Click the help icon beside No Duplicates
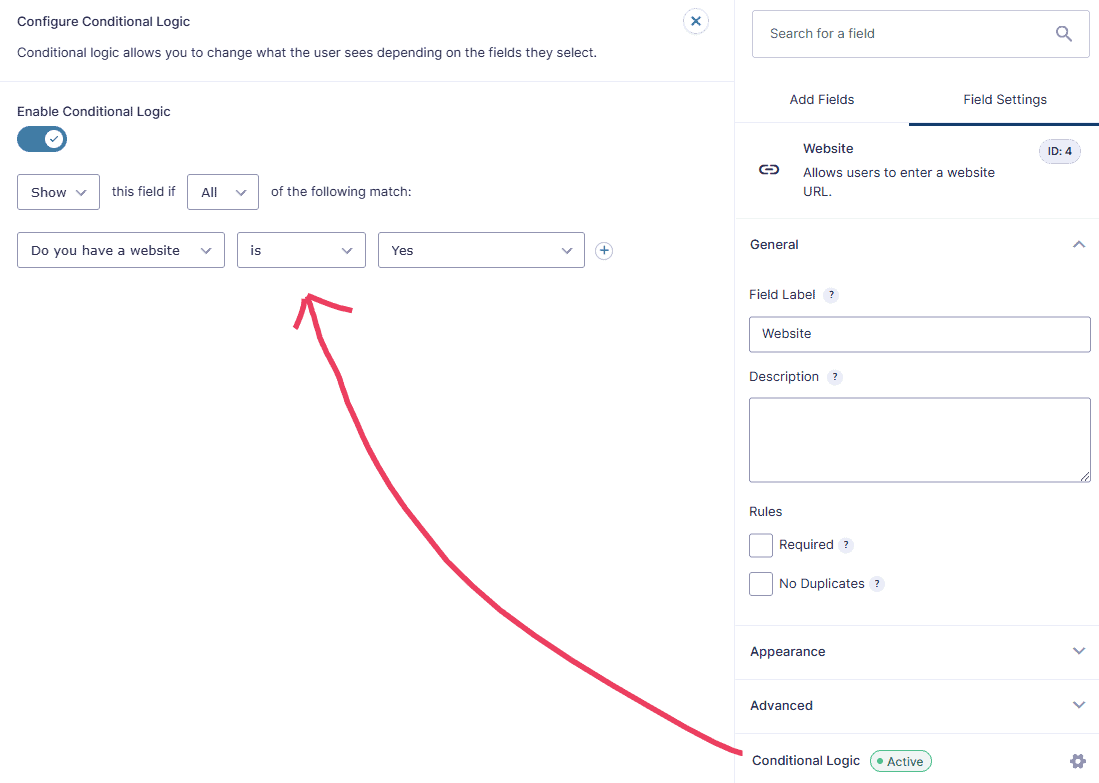This screenshot has height=783, width=1099. tap(877, 583)
